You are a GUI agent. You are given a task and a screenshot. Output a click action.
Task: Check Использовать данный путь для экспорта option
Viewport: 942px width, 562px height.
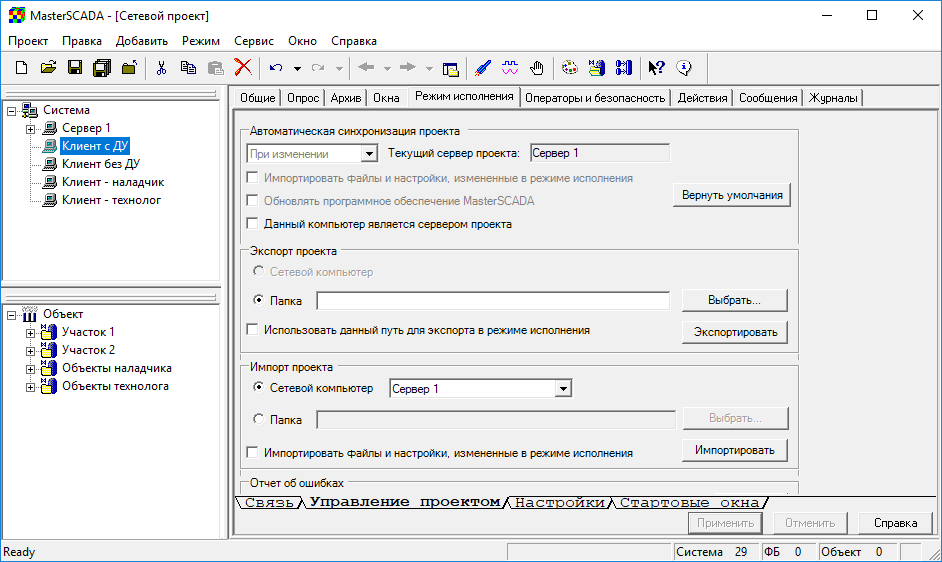(252, 329)
